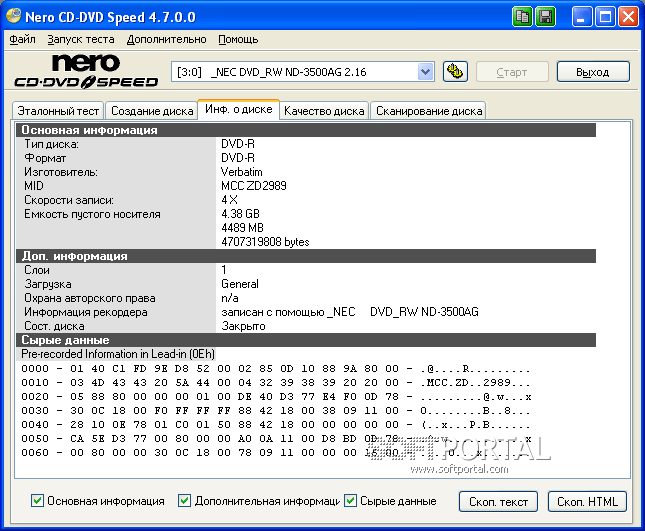Select the Инф. о диске tab
This screenshot has height=531, width=645.
tap(239, 109)
